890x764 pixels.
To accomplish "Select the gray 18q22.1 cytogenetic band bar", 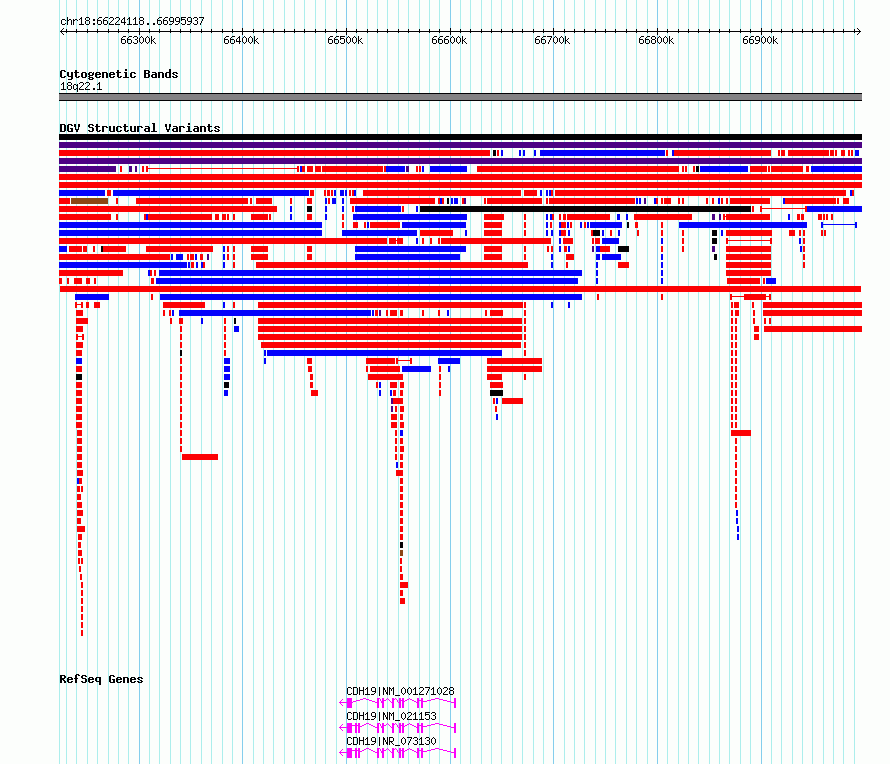I will (x=460, y=97).
